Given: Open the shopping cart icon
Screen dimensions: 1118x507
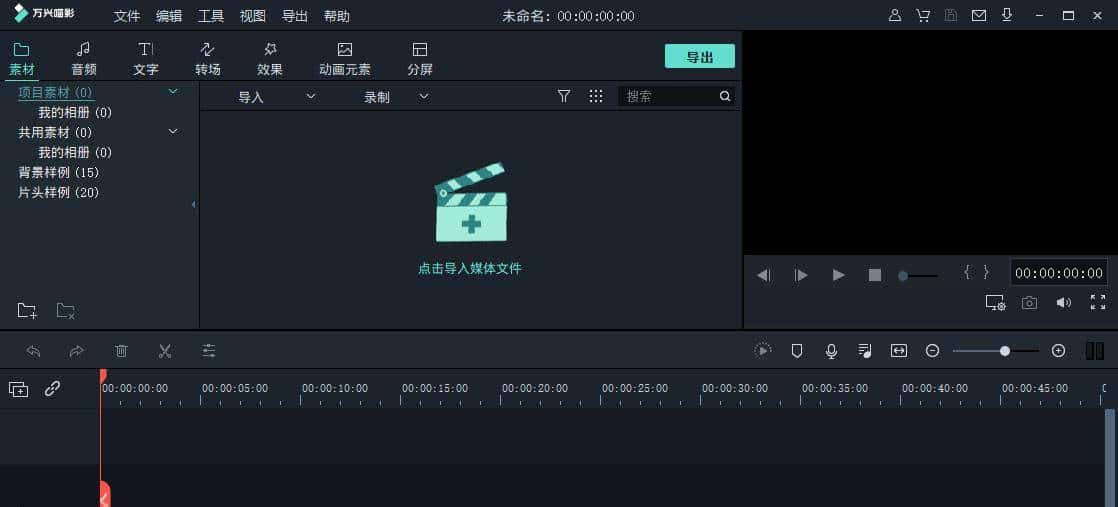Looking at the screenshot, I should 923,15.
